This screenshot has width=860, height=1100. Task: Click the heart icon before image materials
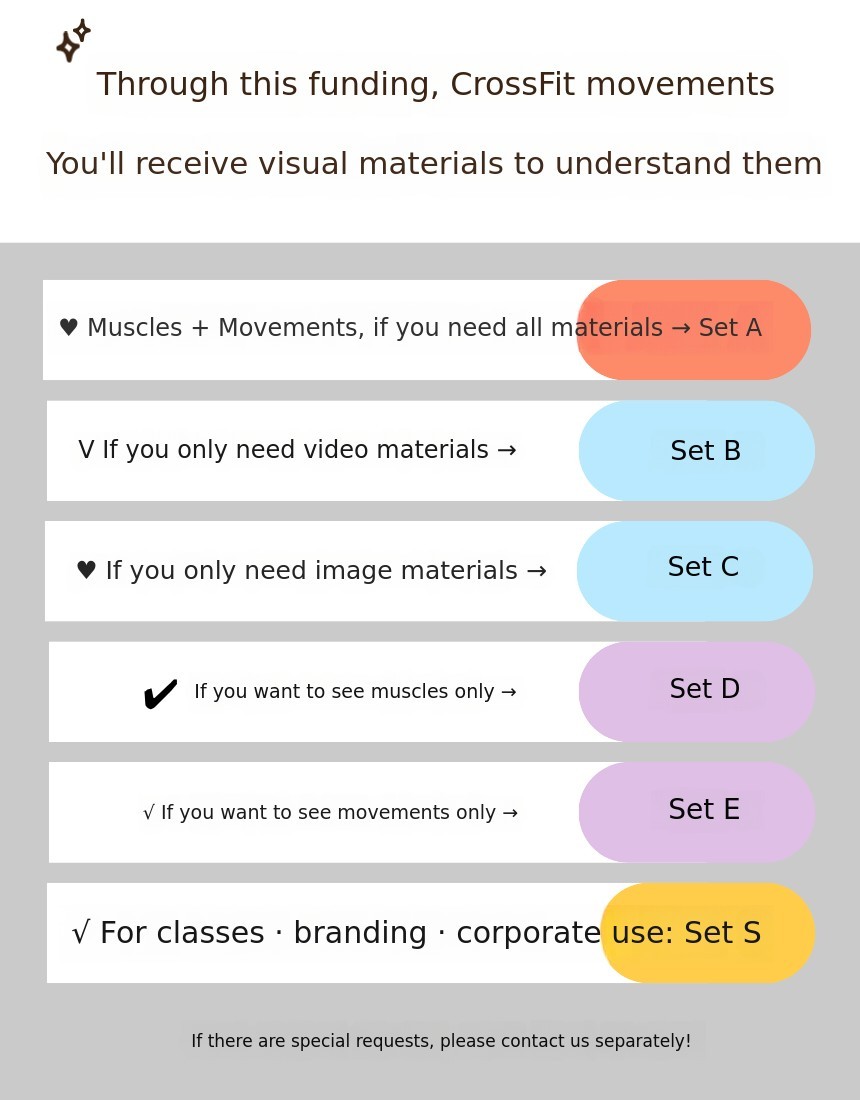click(x=86, y=570)
